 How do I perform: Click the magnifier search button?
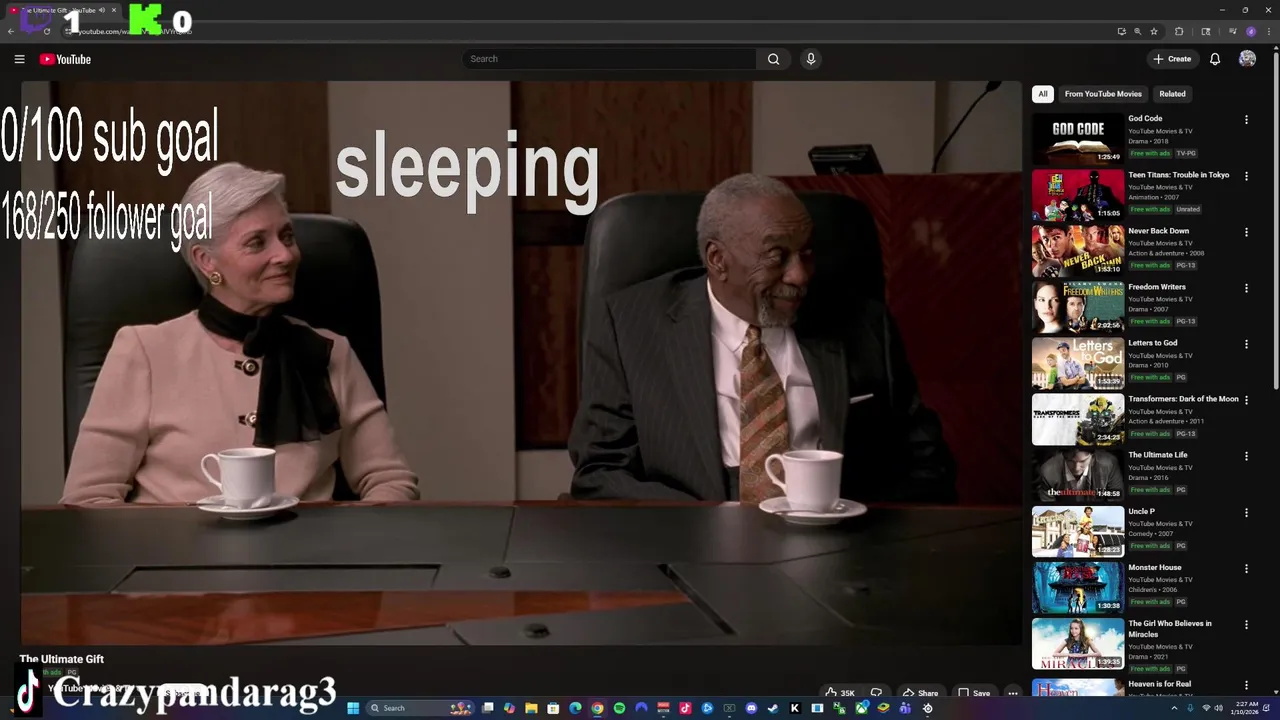point(773,59)
